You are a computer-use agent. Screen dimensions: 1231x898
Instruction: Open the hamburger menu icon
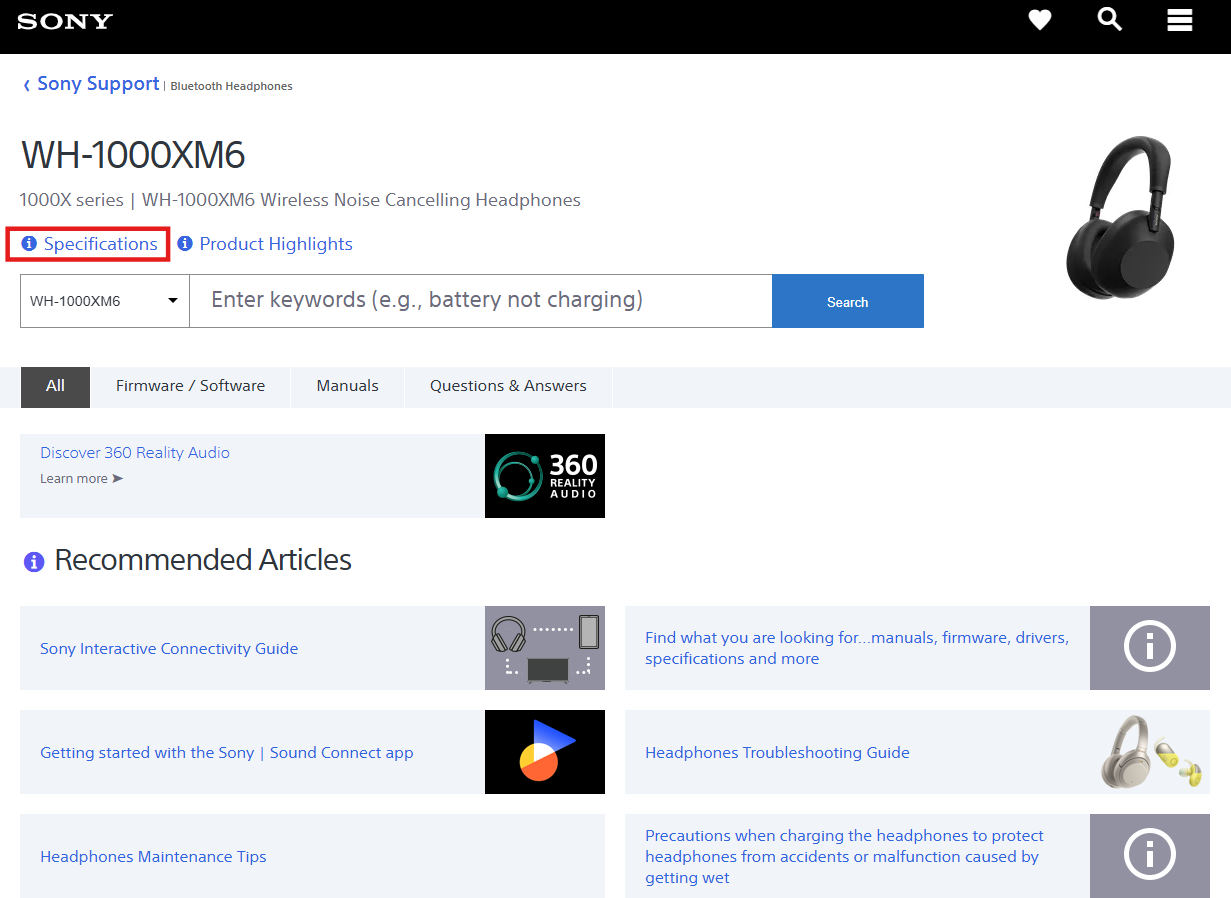(x=1180, y=20)
